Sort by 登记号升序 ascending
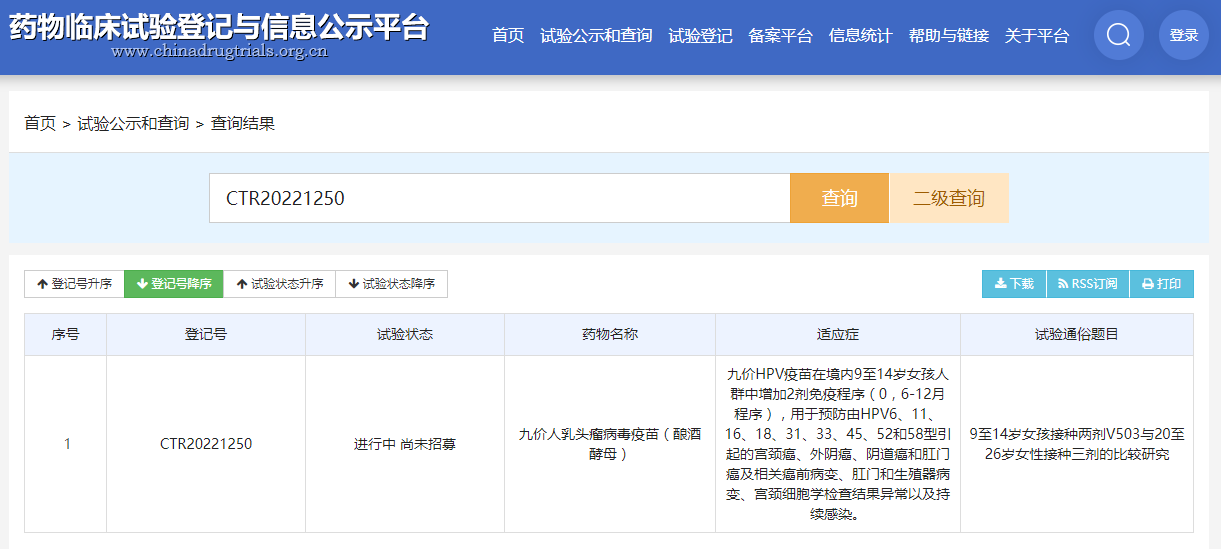1221x549 pixels. pyautogui.click(x=74, y=284)
